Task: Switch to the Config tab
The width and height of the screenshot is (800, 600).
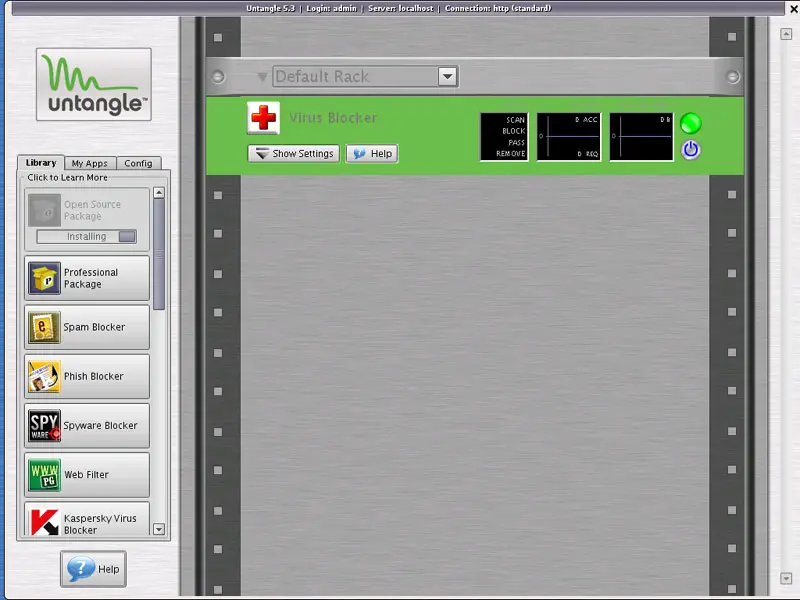Action: tap(138, 163)
